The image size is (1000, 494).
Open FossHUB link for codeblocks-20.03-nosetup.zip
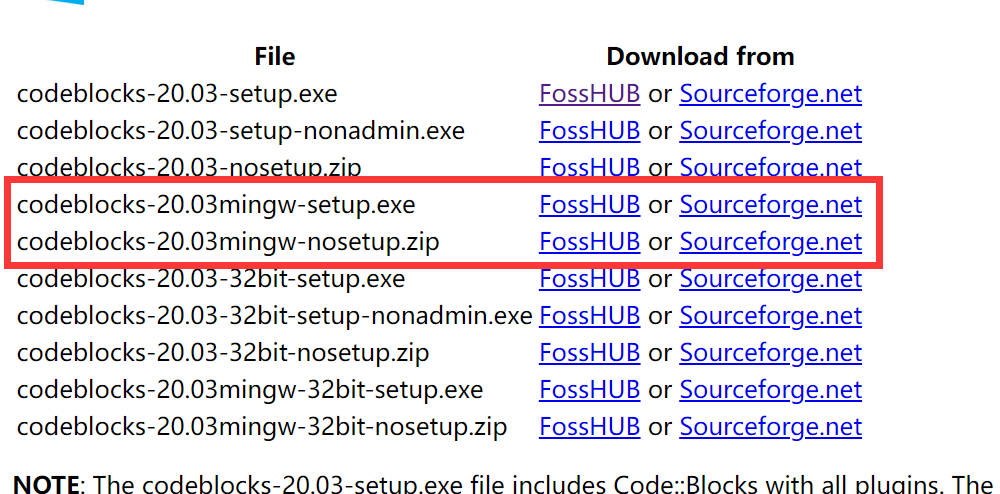(589, 167)
